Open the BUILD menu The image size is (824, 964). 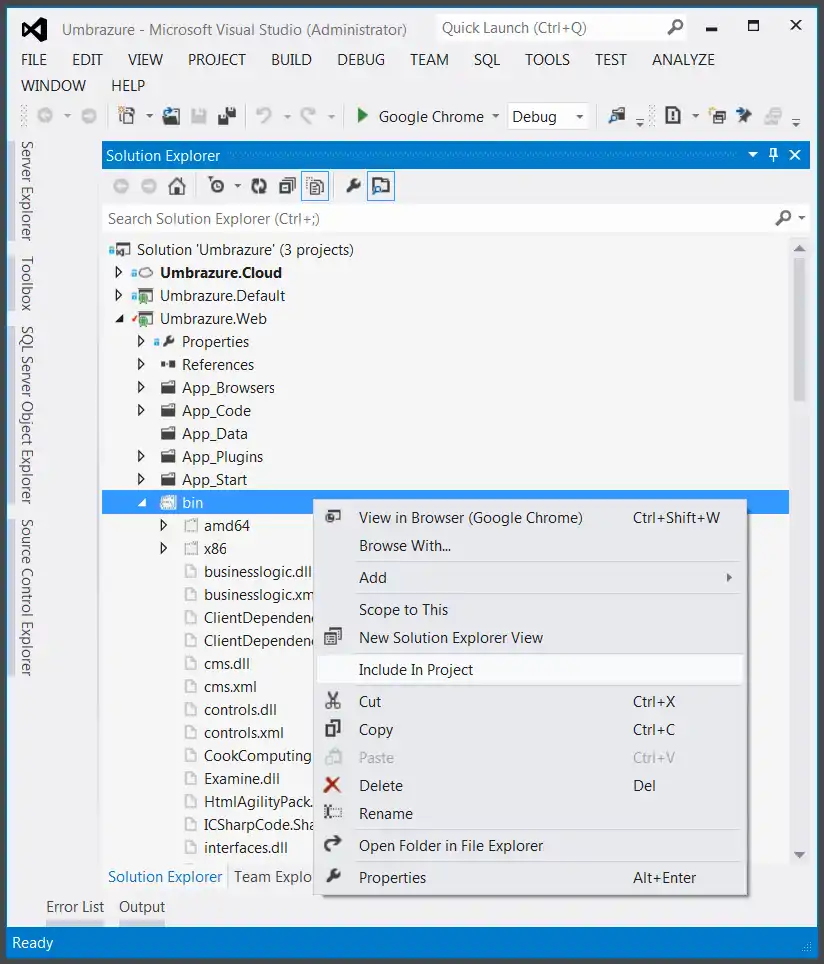click(291, 60)
